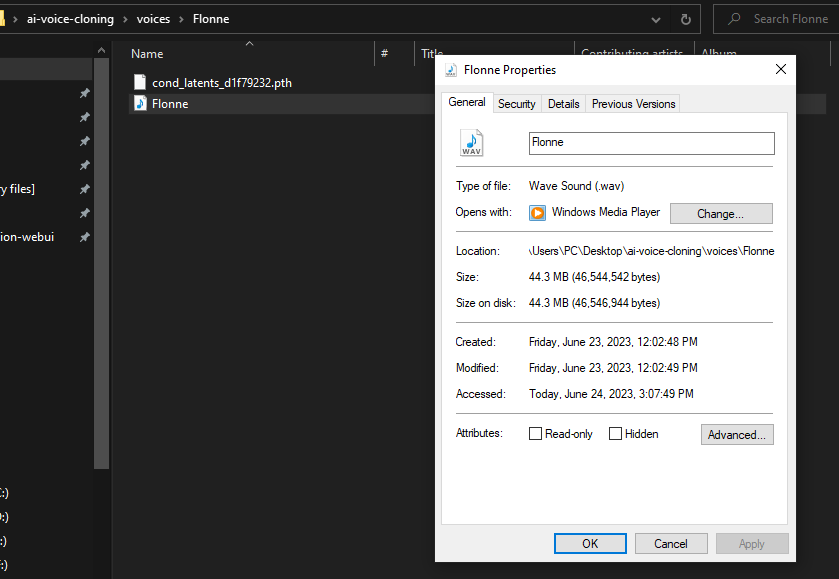Click the ai-voice-cloning breadcrumb
The height and width of the screenshot is (579, 839).
click(70, 19)
